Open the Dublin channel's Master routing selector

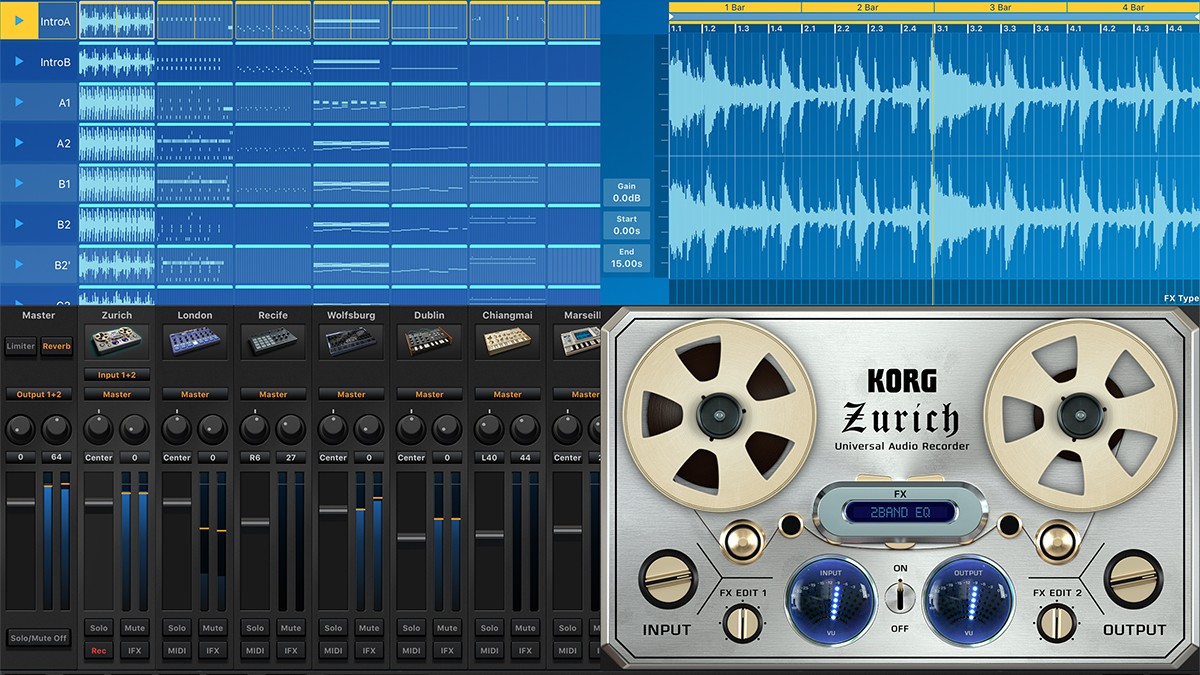click(429, 394)
